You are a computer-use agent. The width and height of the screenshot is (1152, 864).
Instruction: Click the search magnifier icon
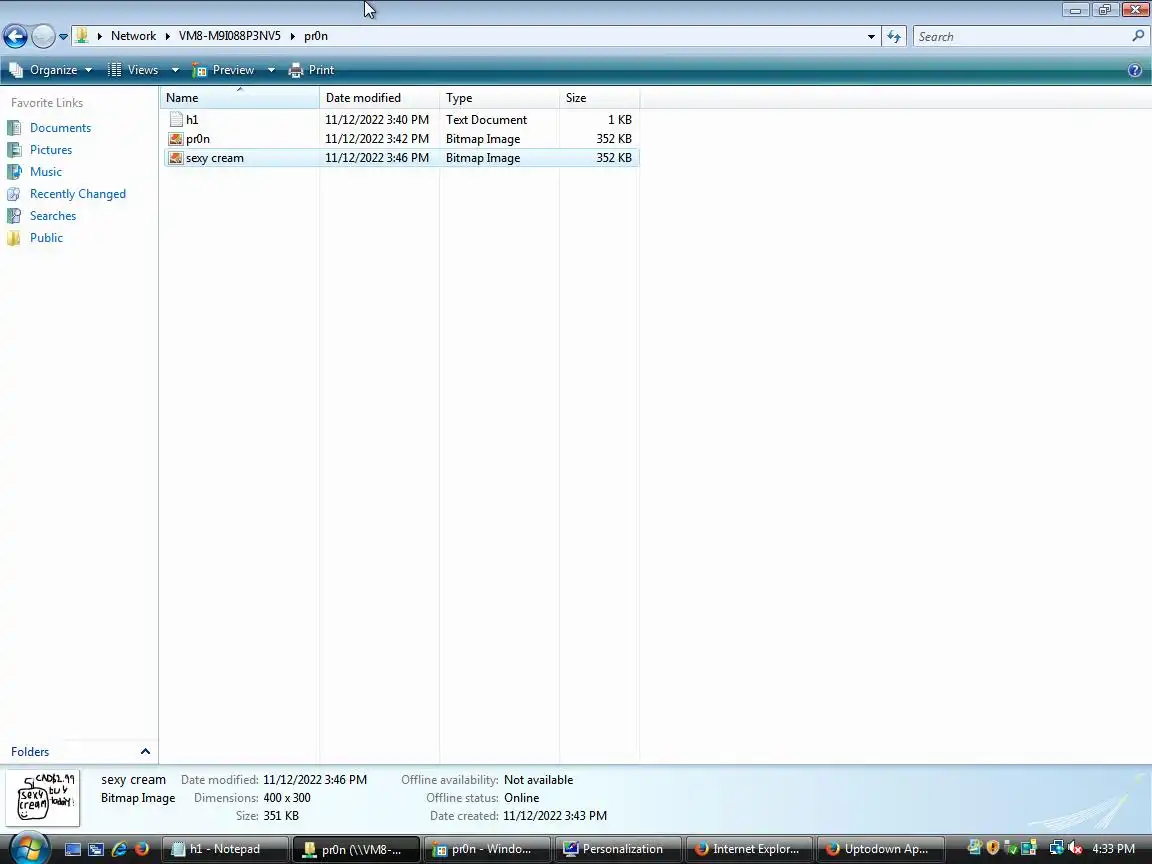coord(1138,36)
